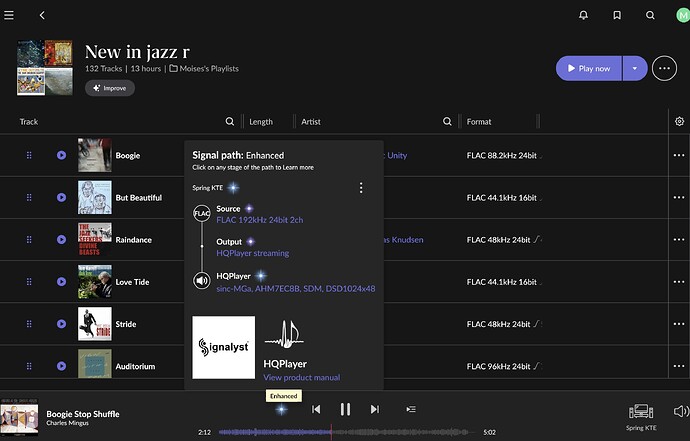
Task: Open more options for Love Tide row
Action: 679,282
